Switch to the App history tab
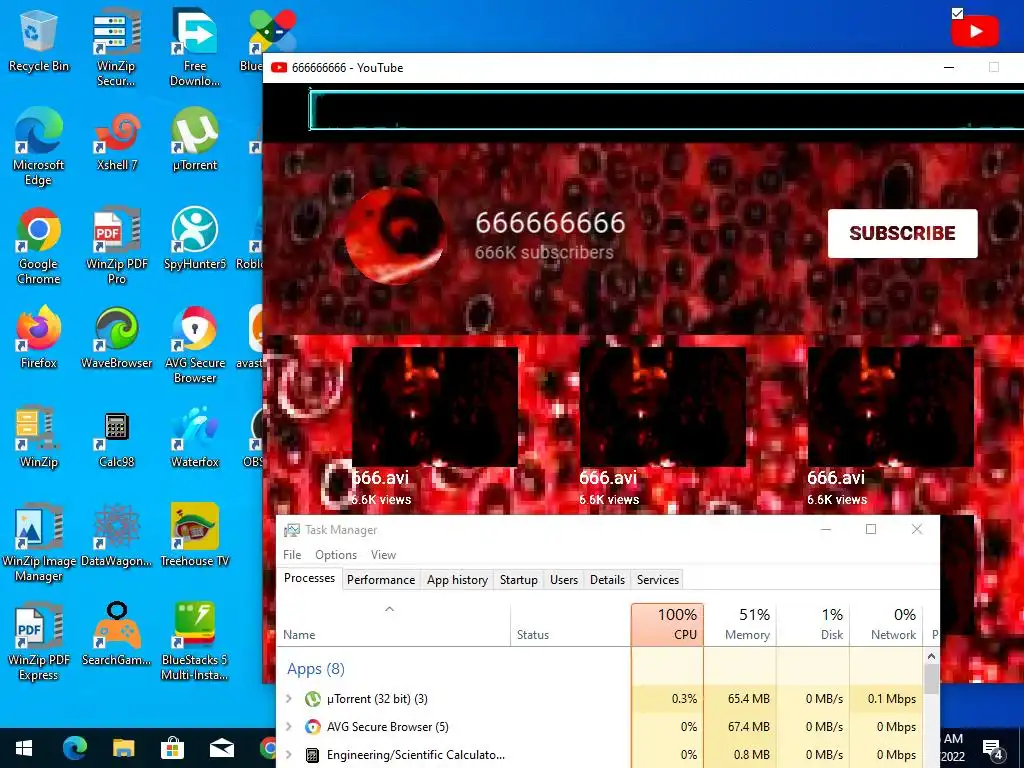Viewport: 1024px width, 768px height. [457, 580]
